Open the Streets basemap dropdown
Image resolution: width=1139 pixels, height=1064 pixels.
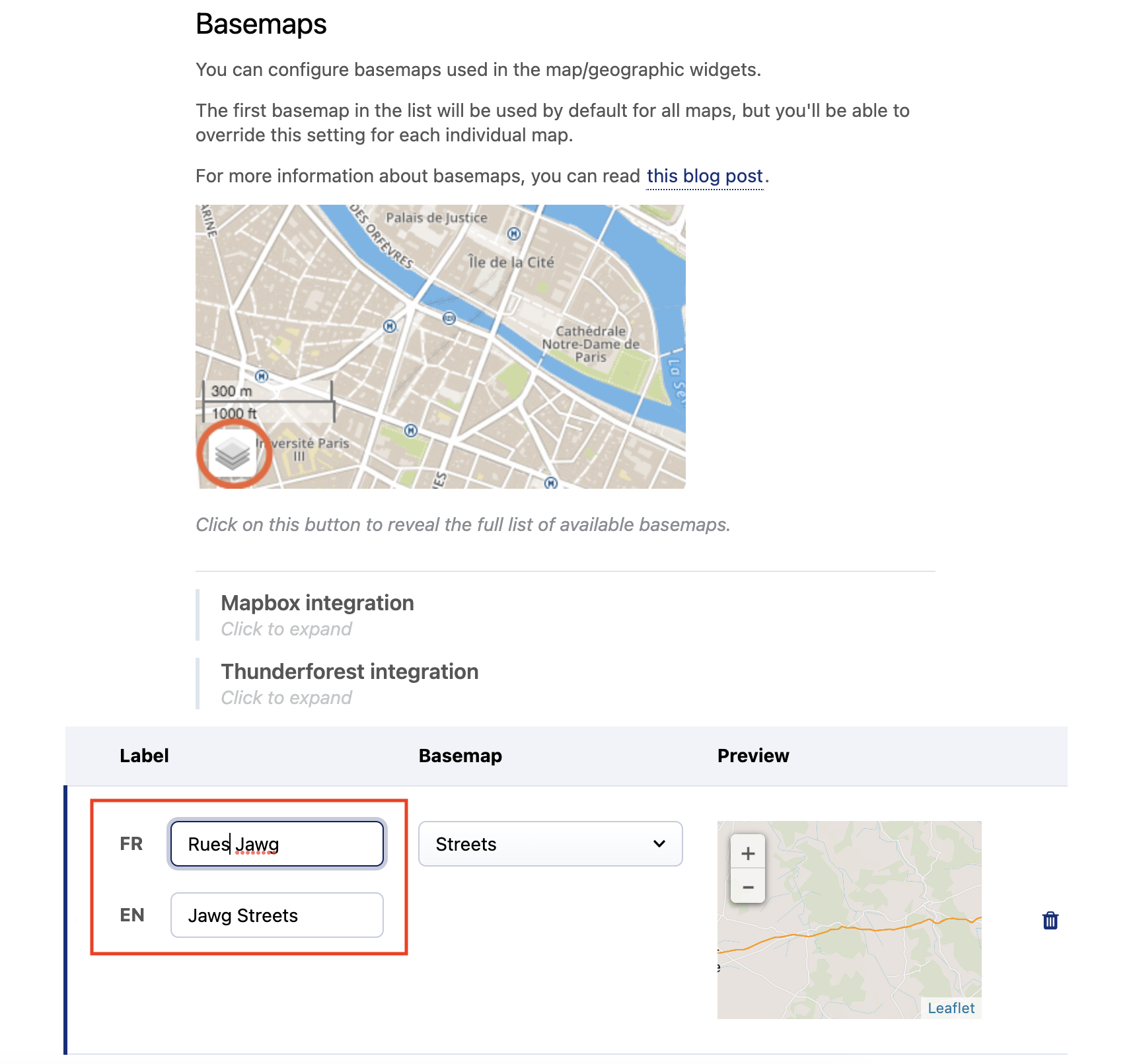550,844
